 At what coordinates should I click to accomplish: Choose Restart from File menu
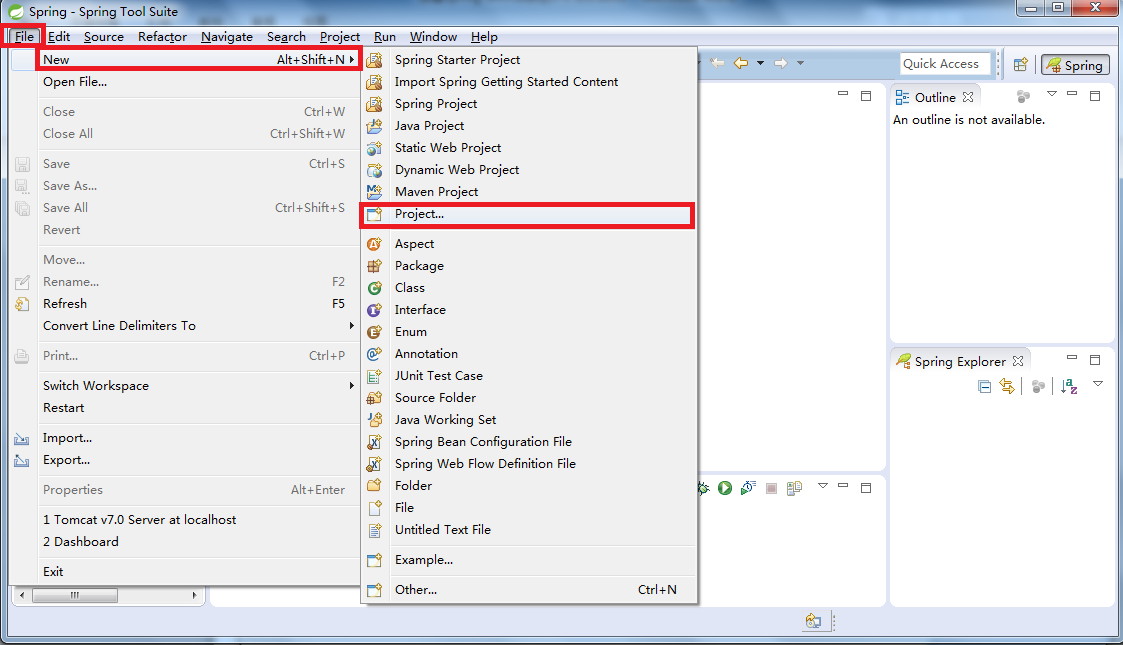coord(185,408)
